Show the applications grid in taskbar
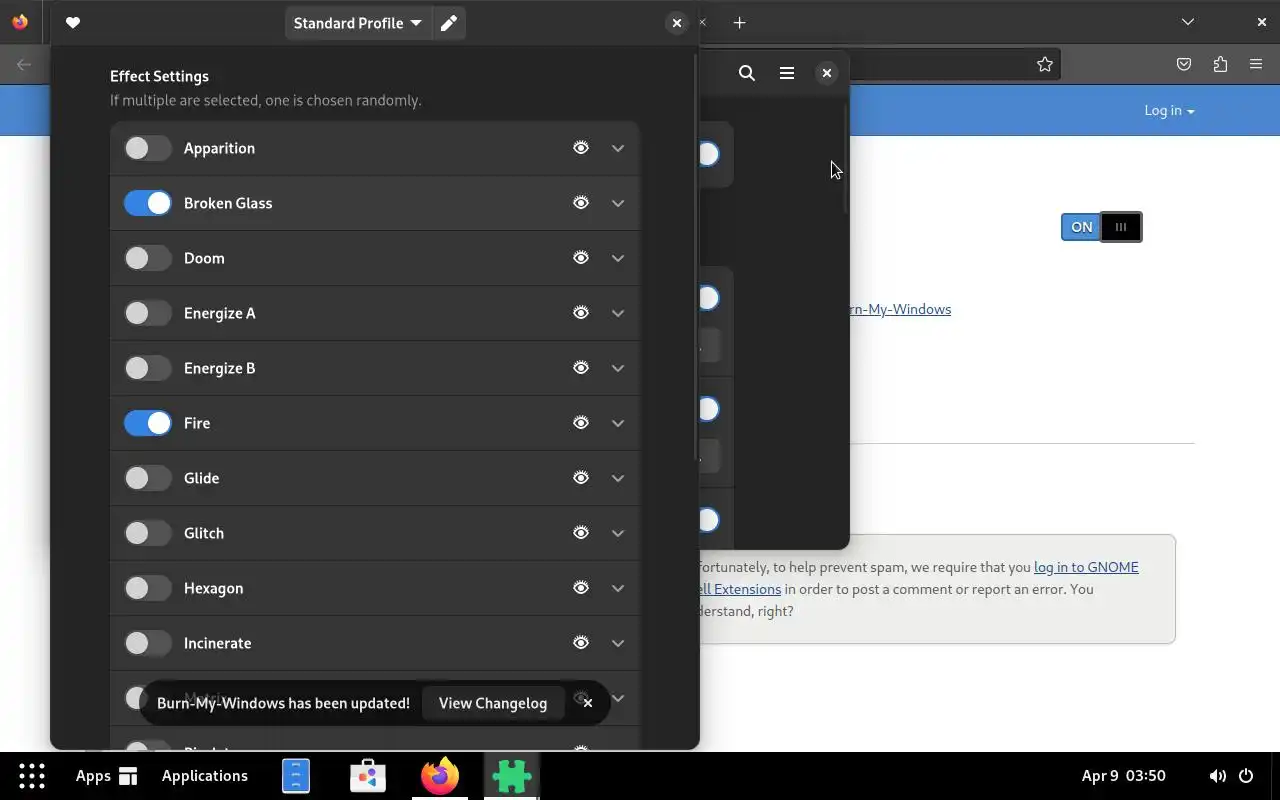This screenshot has height=800, width=1280. pyautogui.click(x=32, y=776)
